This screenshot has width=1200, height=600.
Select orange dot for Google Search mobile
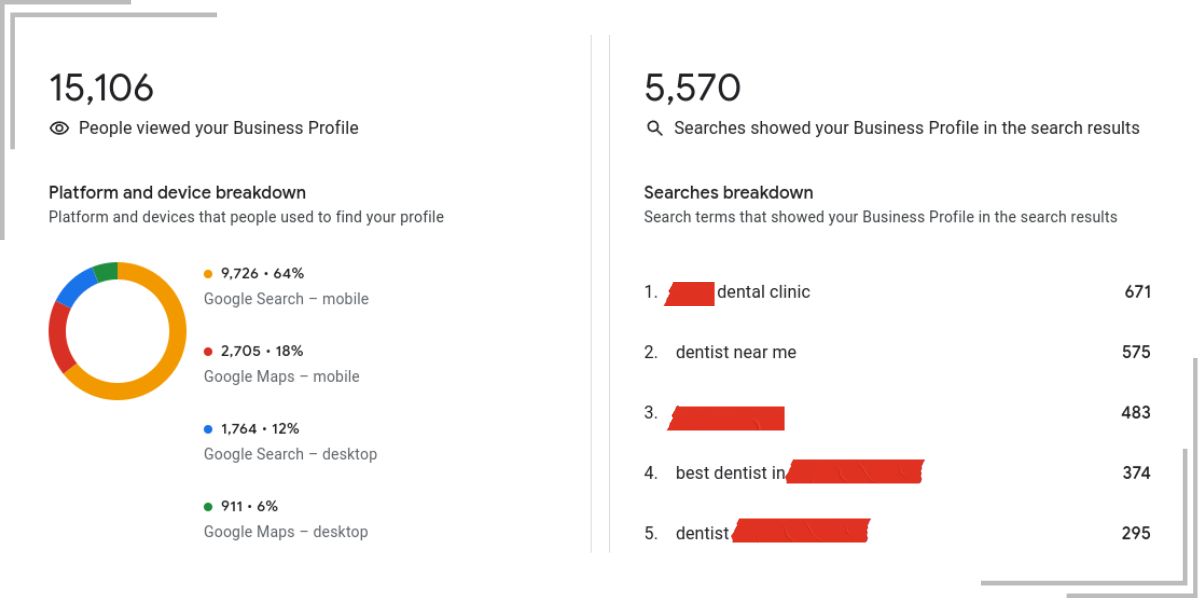click(208, 273)
